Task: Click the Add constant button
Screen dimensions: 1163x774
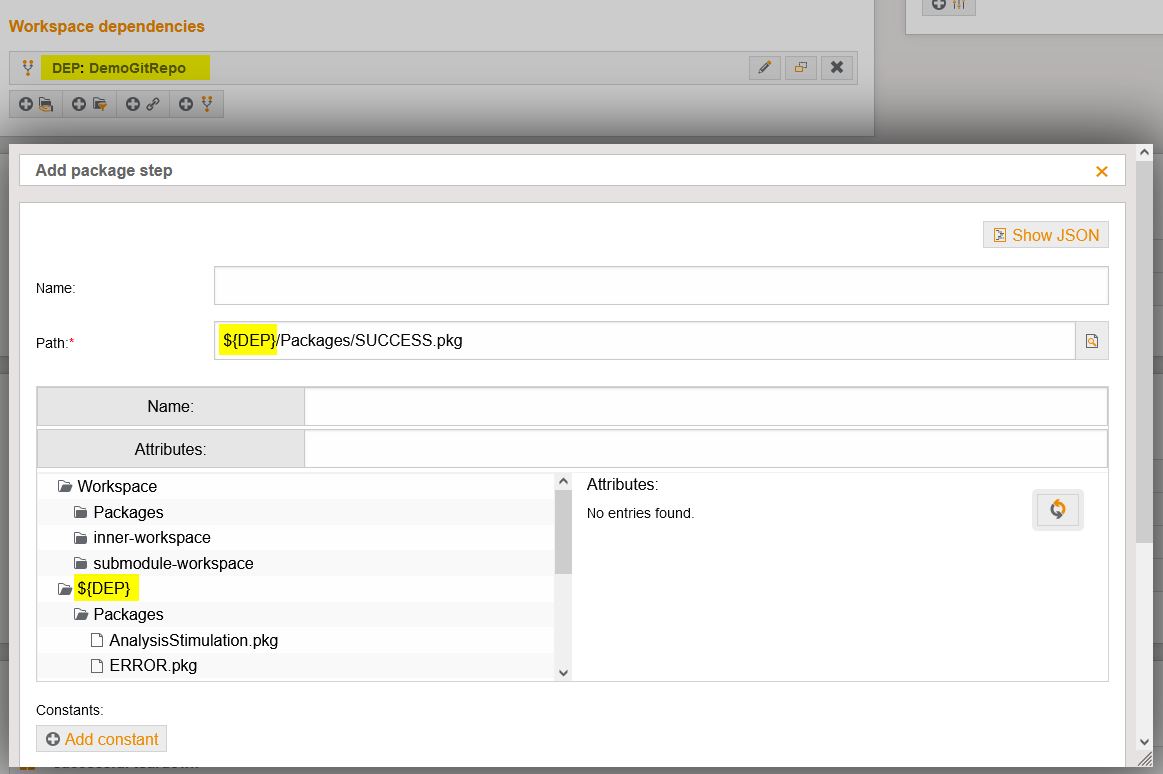Action: point(101,738)
